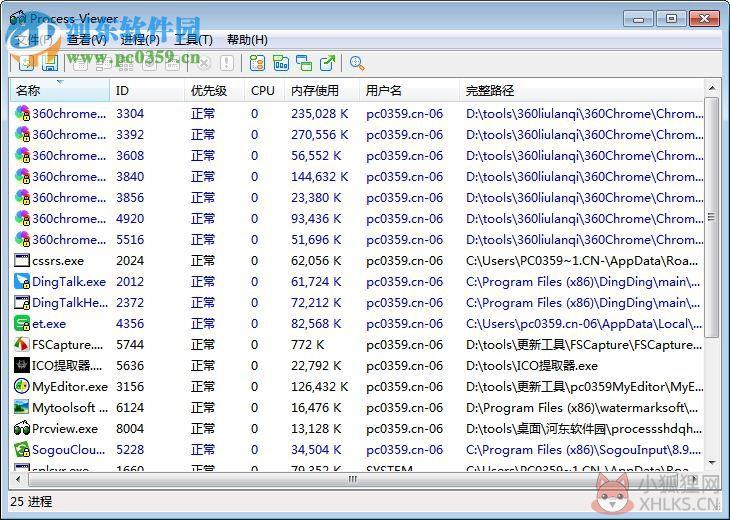Click the Prcview.exe binoculars icon
This screenshot has width=730, height=520.
point(22,428)
